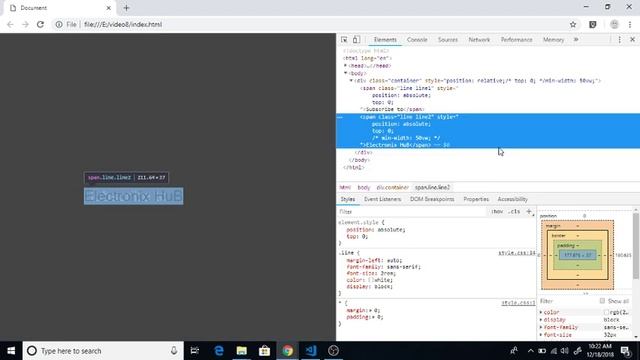Open the Chrome profile avatar

tap(614, 24)
